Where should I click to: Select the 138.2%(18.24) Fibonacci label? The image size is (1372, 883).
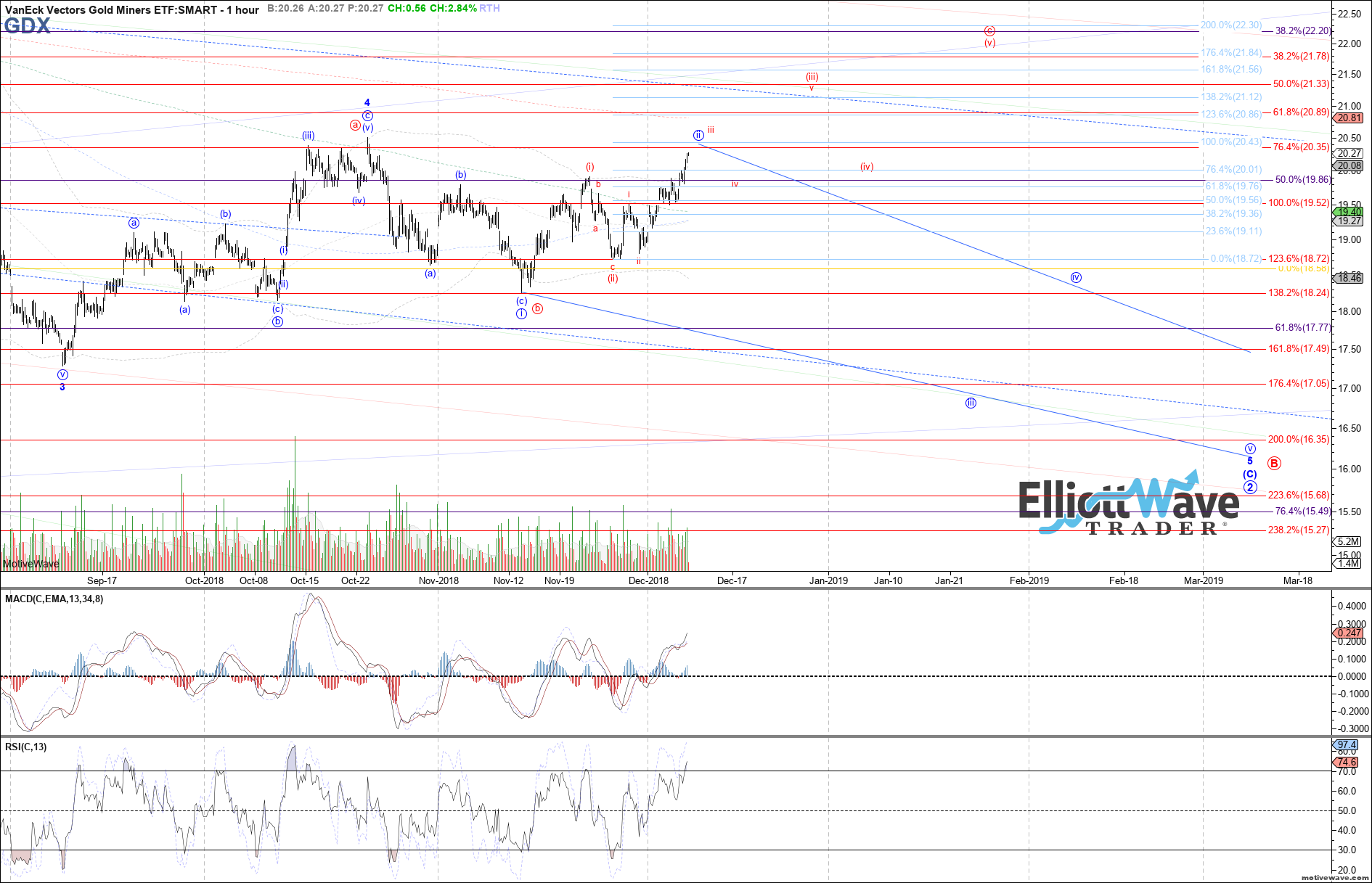[1299, 293]
